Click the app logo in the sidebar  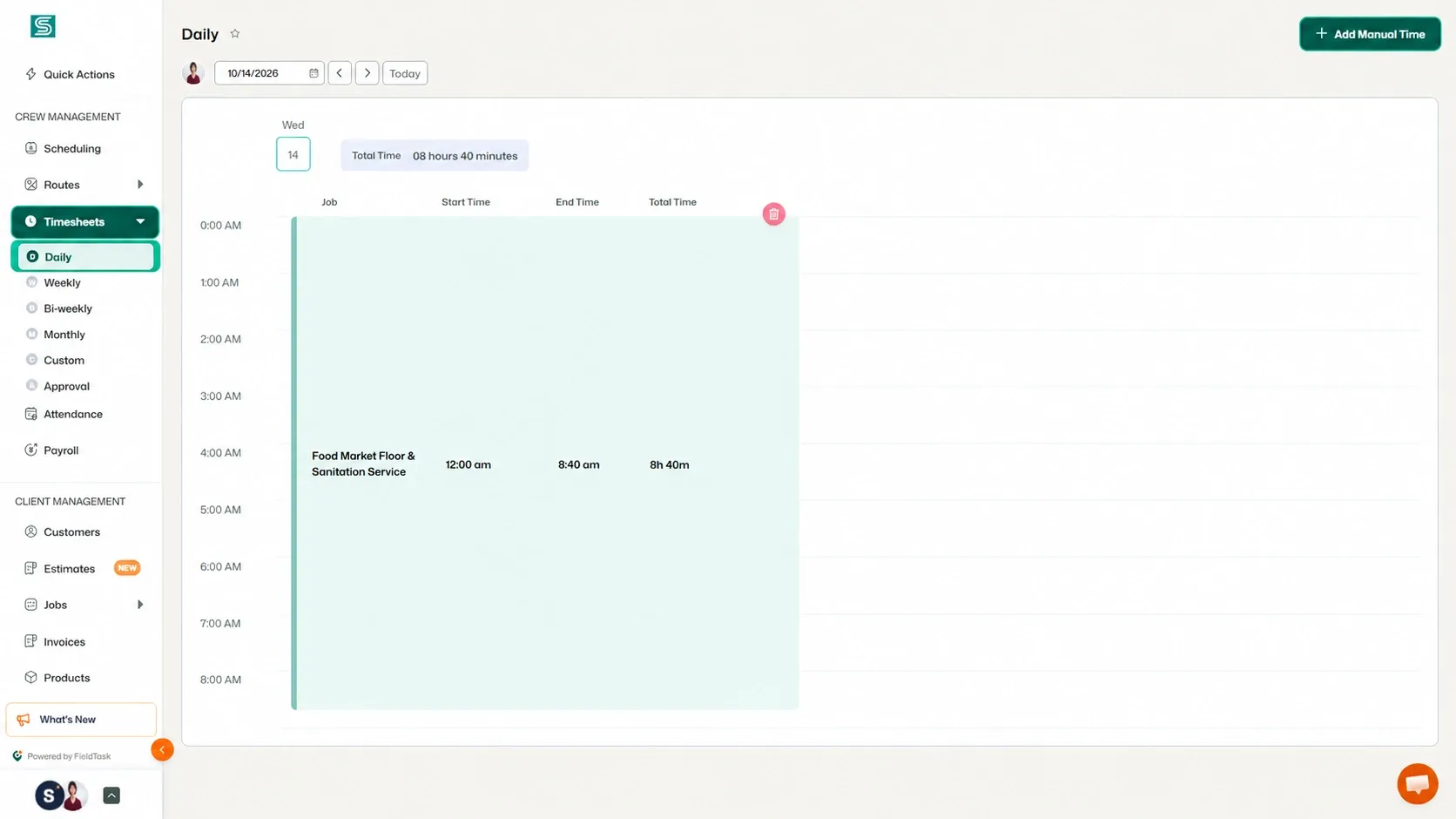43,26
